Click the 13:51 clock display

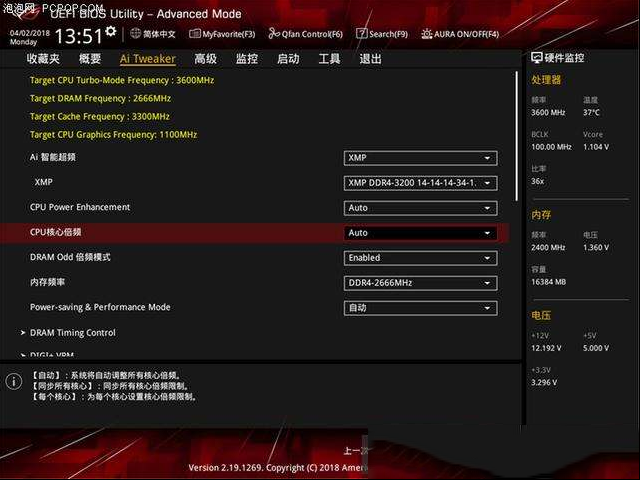click(x=78, y=36)
